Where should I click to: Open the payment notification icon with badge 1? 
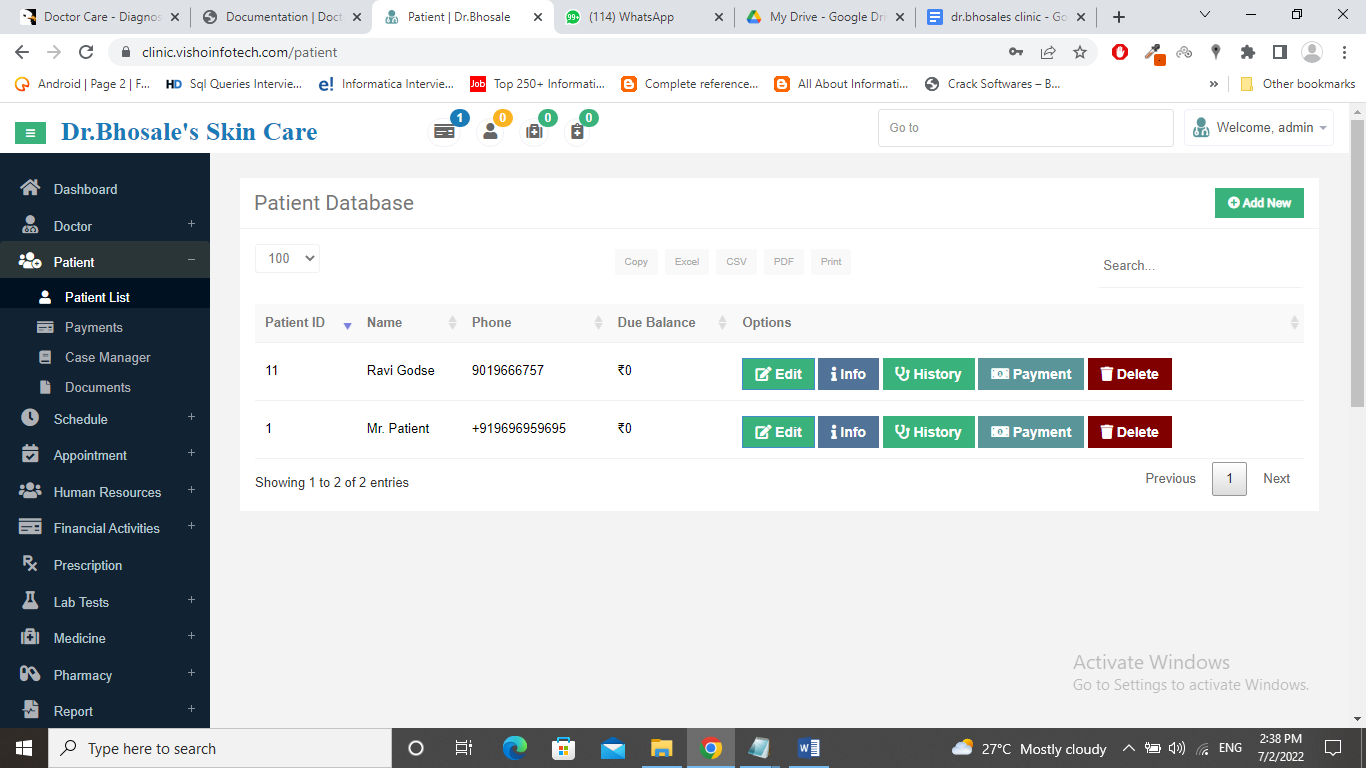pos(444,131)
